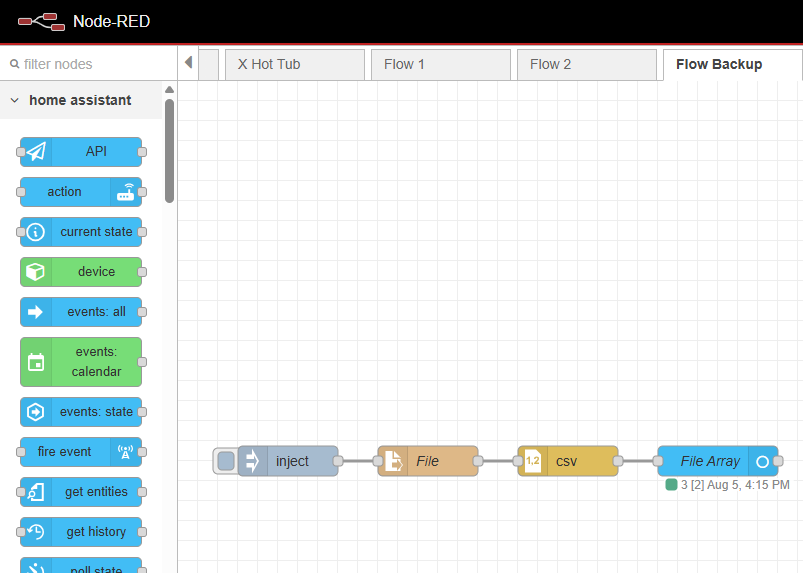Click the partially hidden leftmost tab
Image resolution: width=803 pixels, height=573 pixels.
pos(208,65)
